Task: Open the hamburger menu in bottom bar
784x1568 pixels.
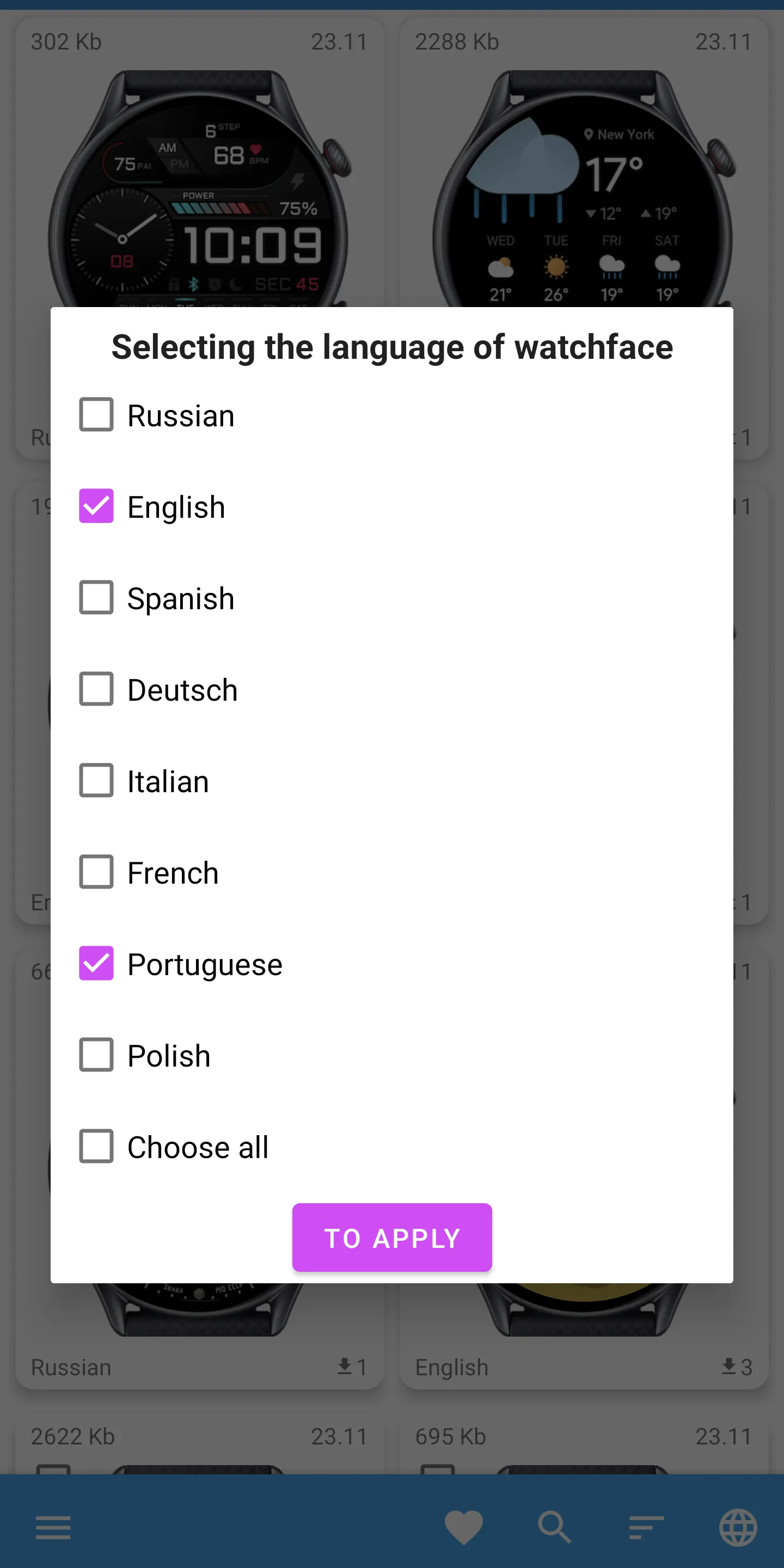Action: coord(53,1527)
